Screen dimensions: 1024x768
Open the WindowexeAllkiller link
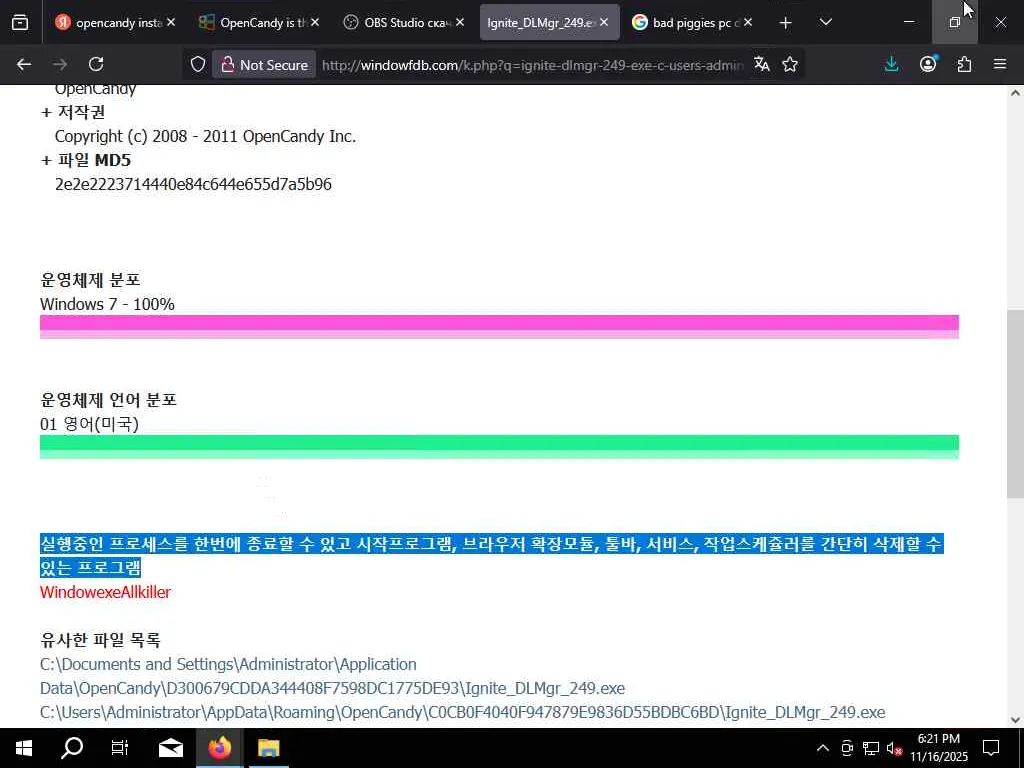point(105,592)
